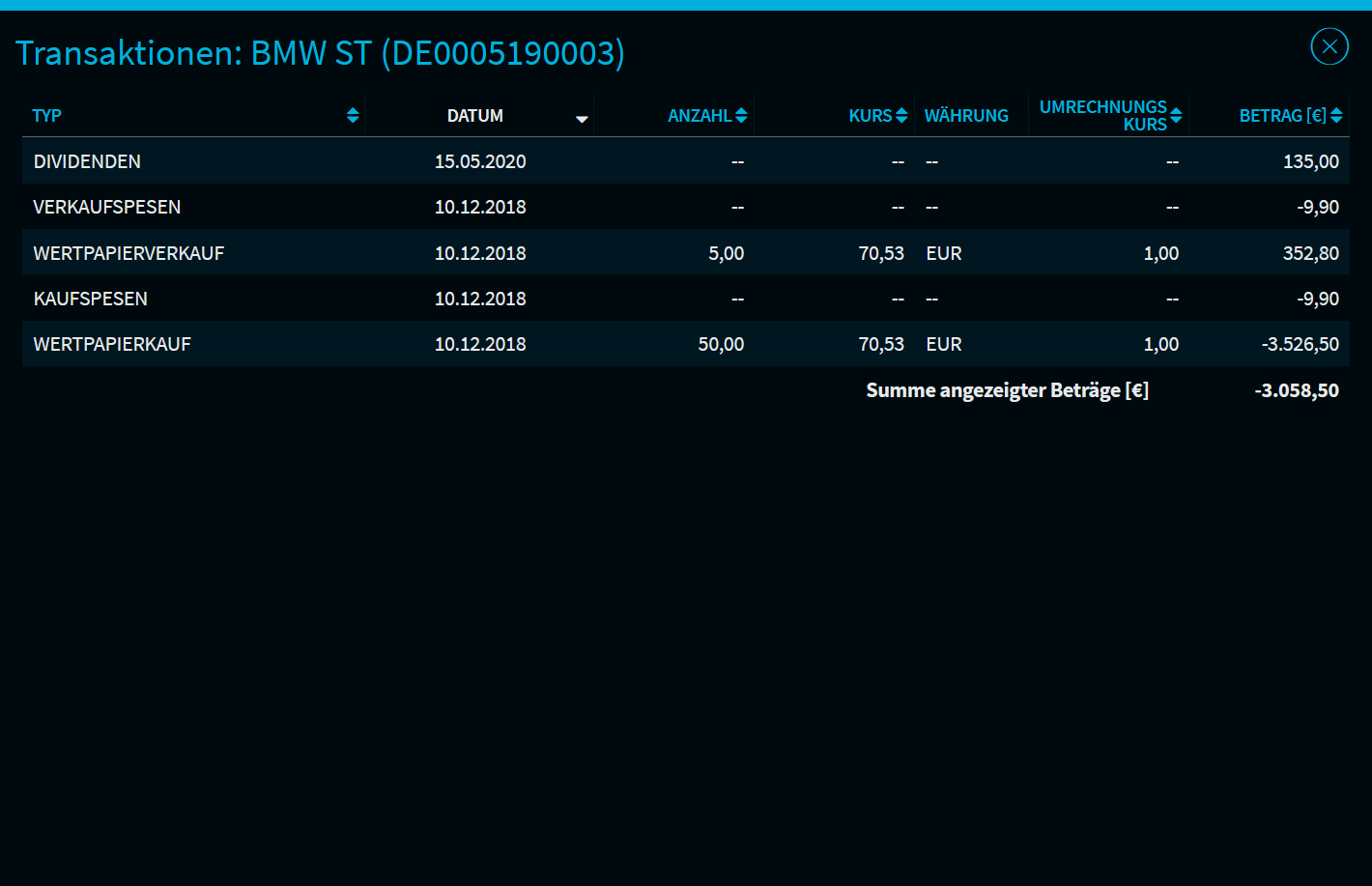Sort by KURS using its arrows
The width and height of the screenshot is (1372, 886).
click(901, 116)
